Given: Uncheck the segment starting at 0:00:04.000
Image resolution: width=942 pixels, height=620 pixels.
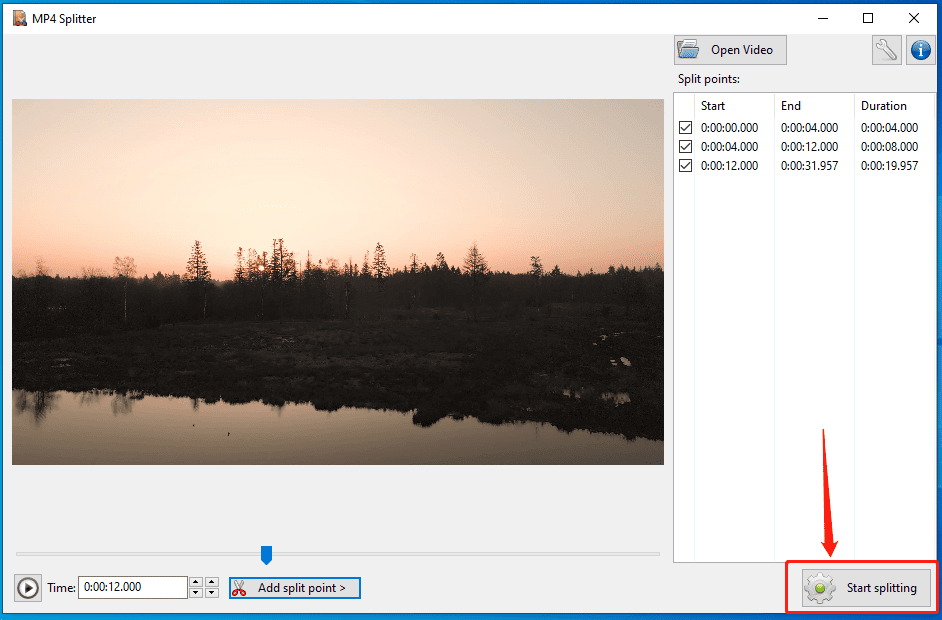Looking at the screenshot, I should click(x=685, y=147).
